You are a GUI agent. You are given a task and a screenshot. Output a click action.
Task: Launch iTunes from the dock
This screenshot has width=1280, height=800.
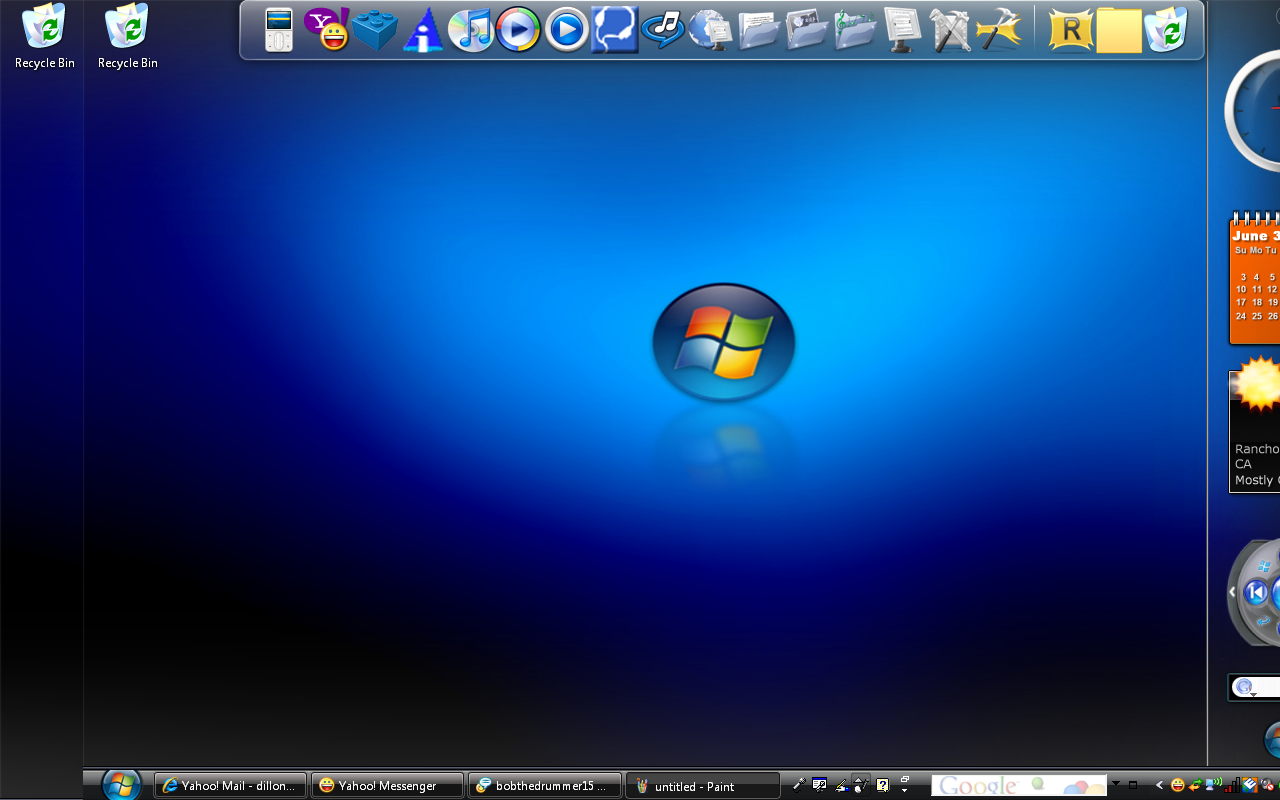[471, 30]
